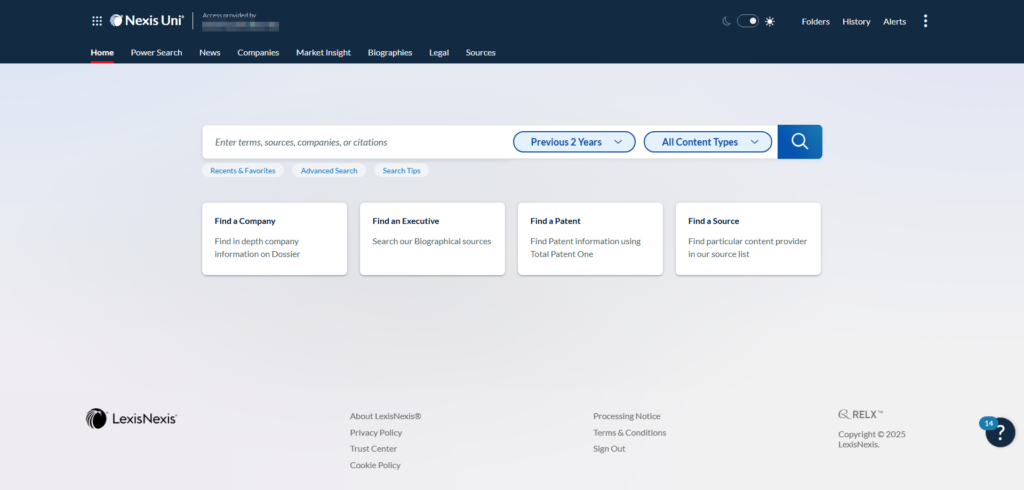Open the All Content Types dropdown
The width and height of the screenshot is (1024, 490).
coord(707,142)
